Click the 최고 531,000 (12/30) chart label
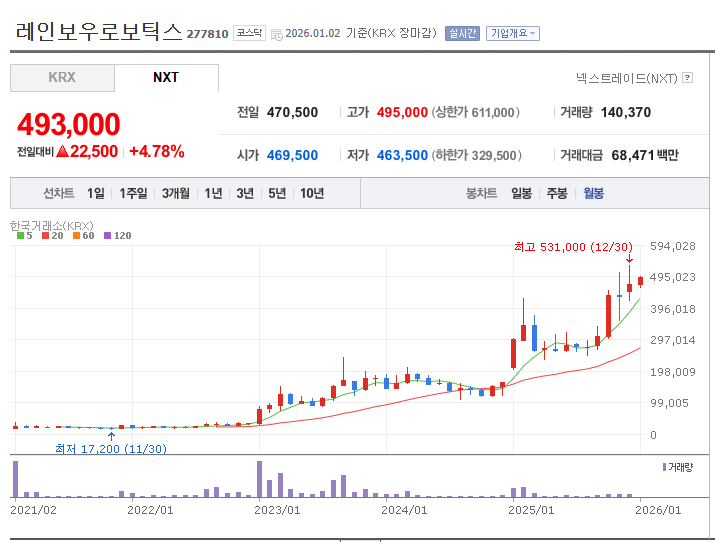This screenshot has height=542, width=715. pyautogui.click(x=573, y=247)
